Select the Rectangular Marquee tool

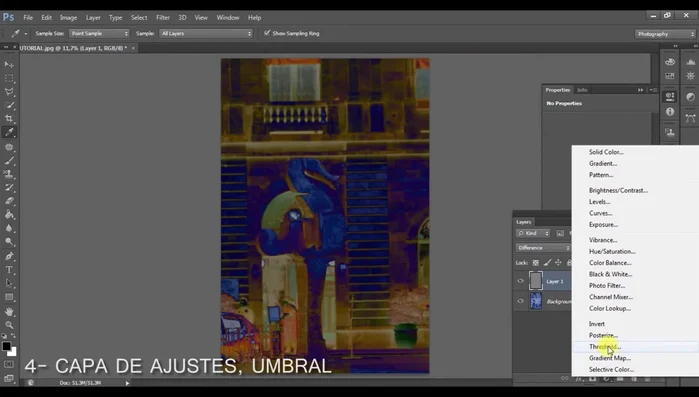pyautogui.click(x=9, y=78)
